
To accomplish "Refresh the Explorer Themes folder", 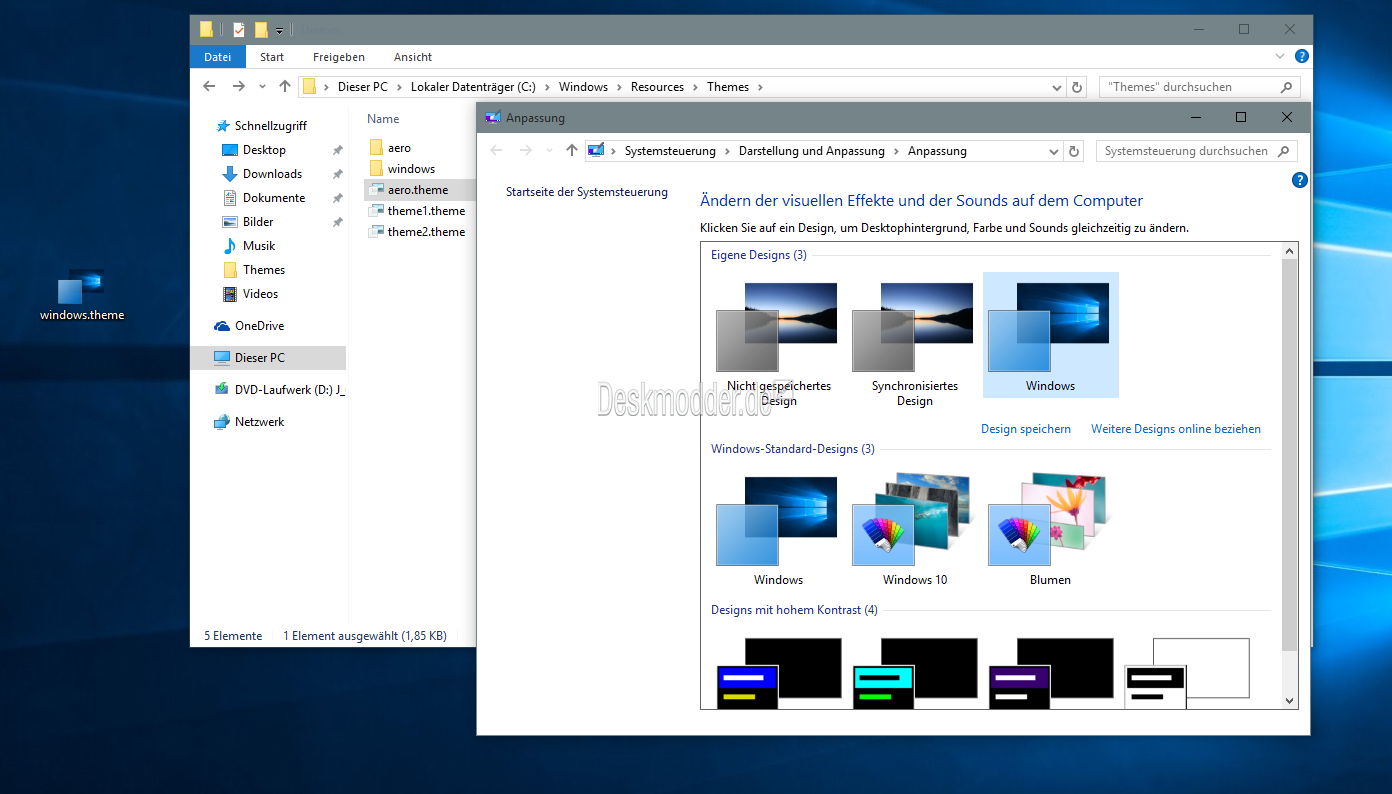I will tap(1077, 87).
